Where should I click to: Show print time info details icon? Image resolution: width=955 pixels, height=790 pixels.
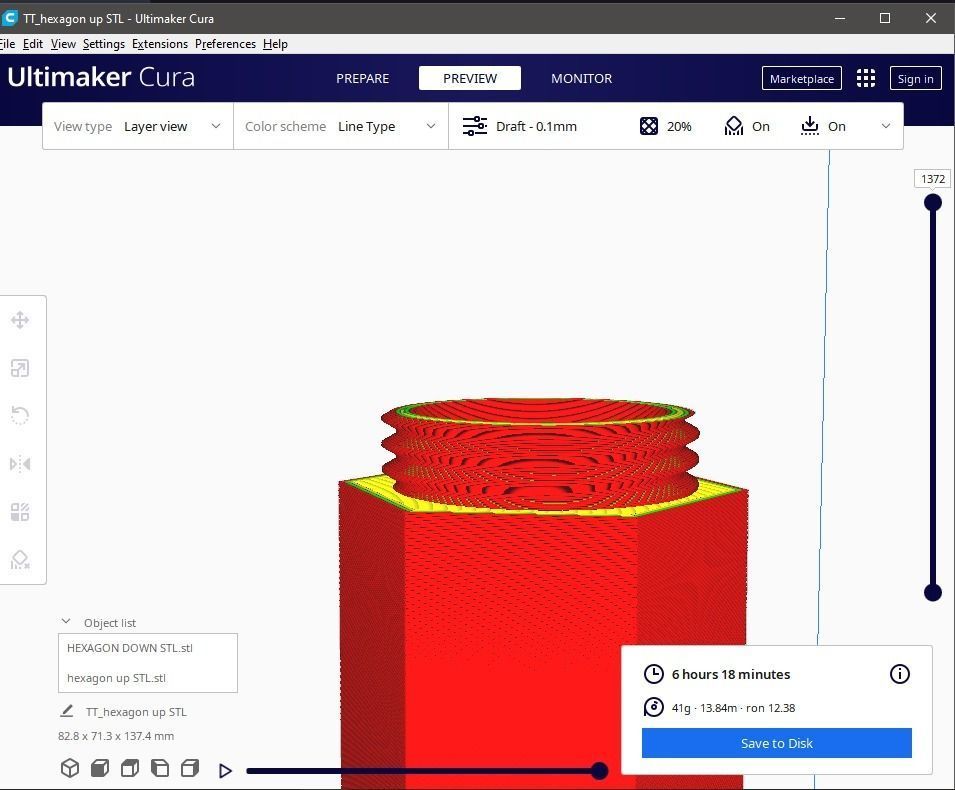(x=900, y=674)
